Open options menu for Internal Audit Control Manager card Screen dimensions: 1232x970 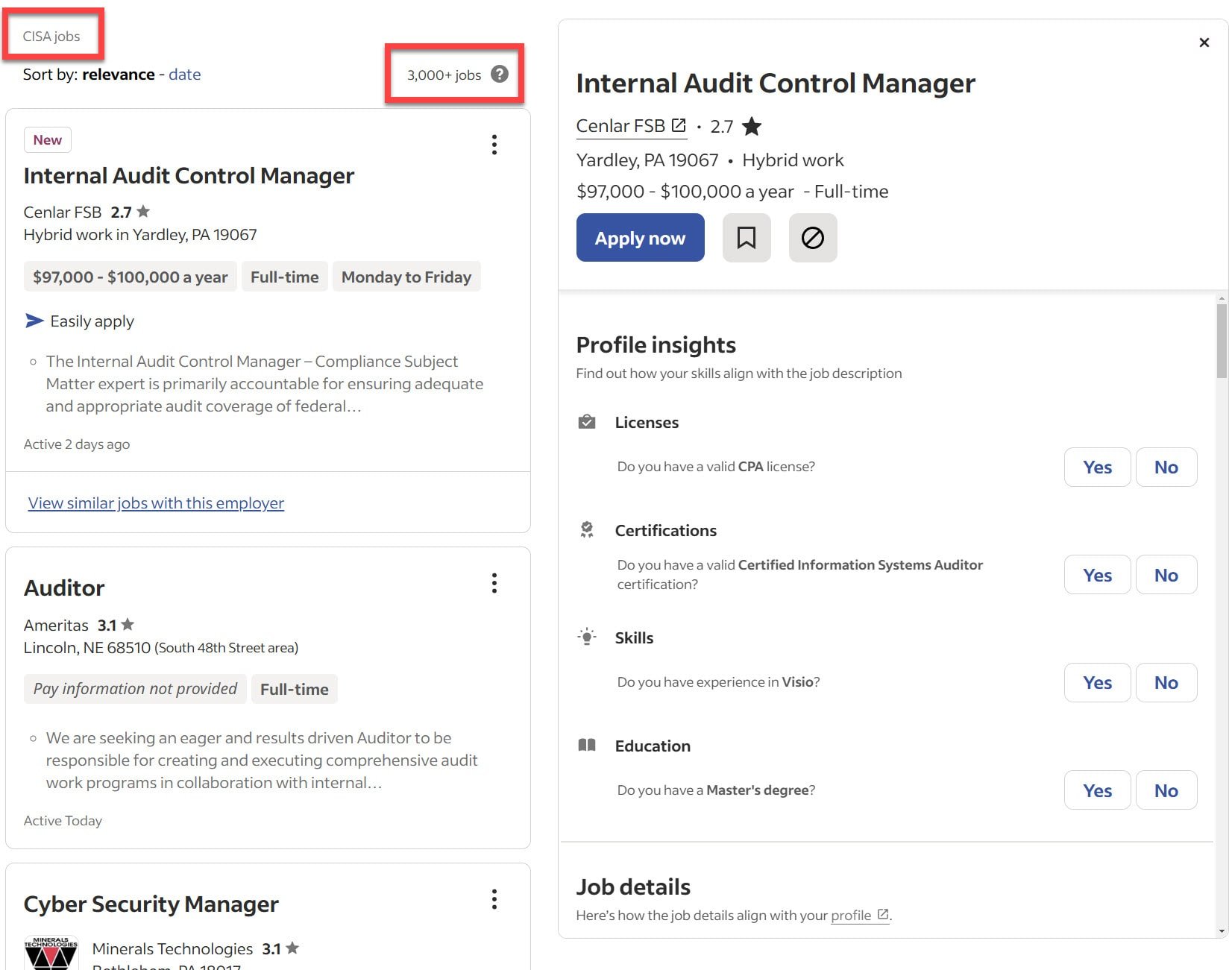point(494,145)
